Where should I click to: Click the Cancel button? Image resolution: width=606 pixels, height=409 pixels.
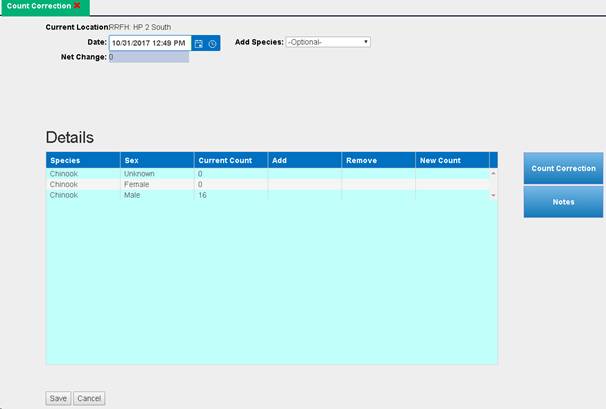tap(89, 398)
